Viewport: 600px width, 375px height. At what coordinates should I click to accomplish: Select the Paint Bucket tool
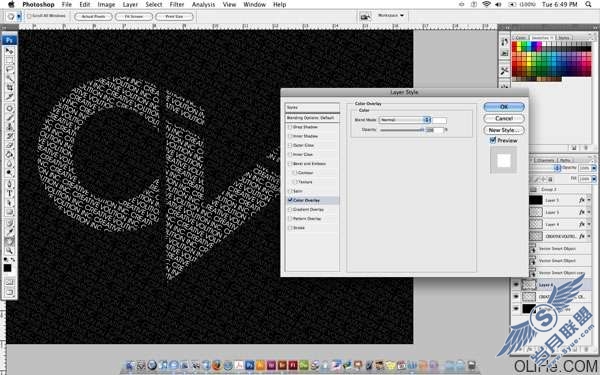(9, 154)
